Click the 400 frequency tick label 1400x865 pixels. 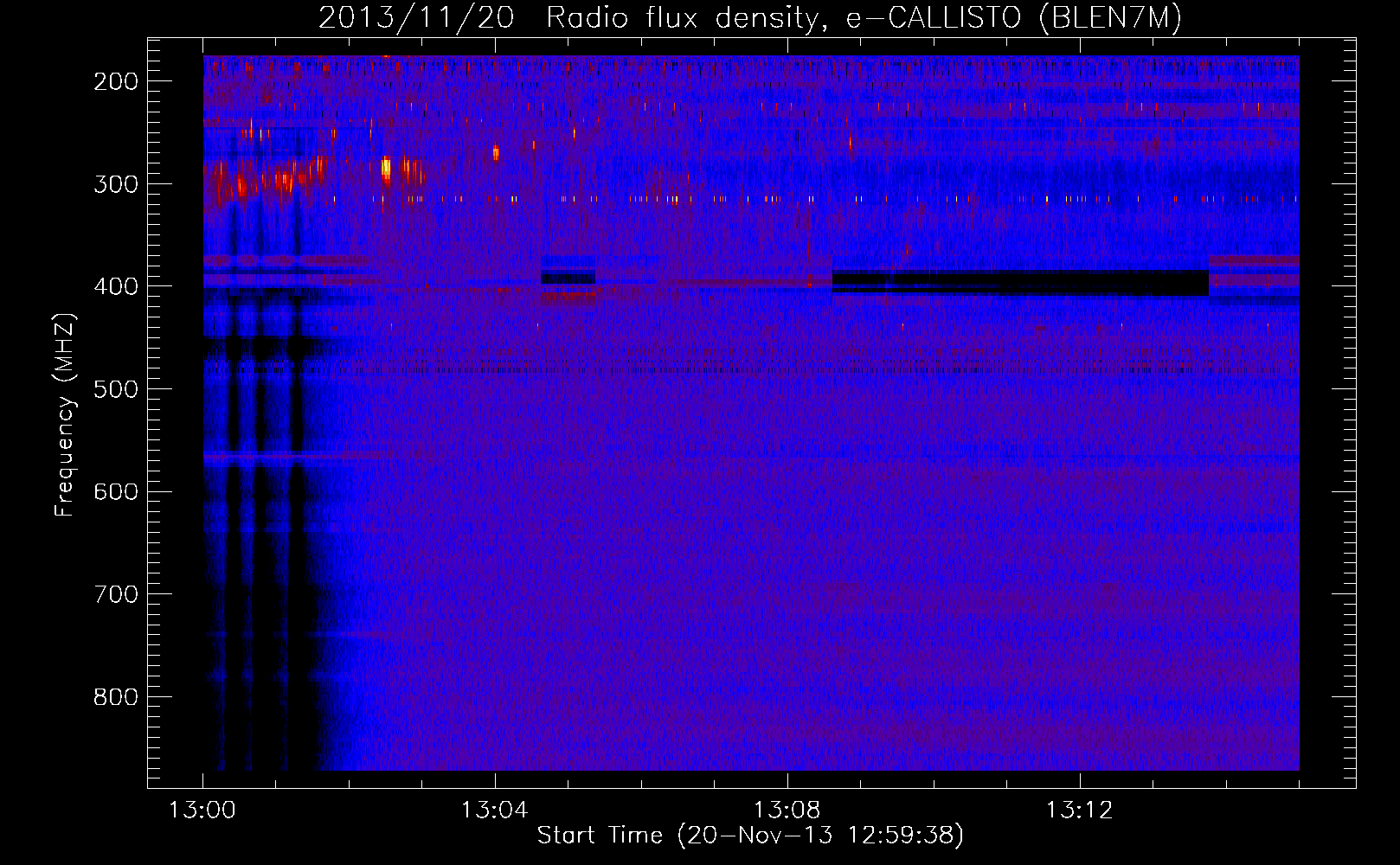pos(116,286)
